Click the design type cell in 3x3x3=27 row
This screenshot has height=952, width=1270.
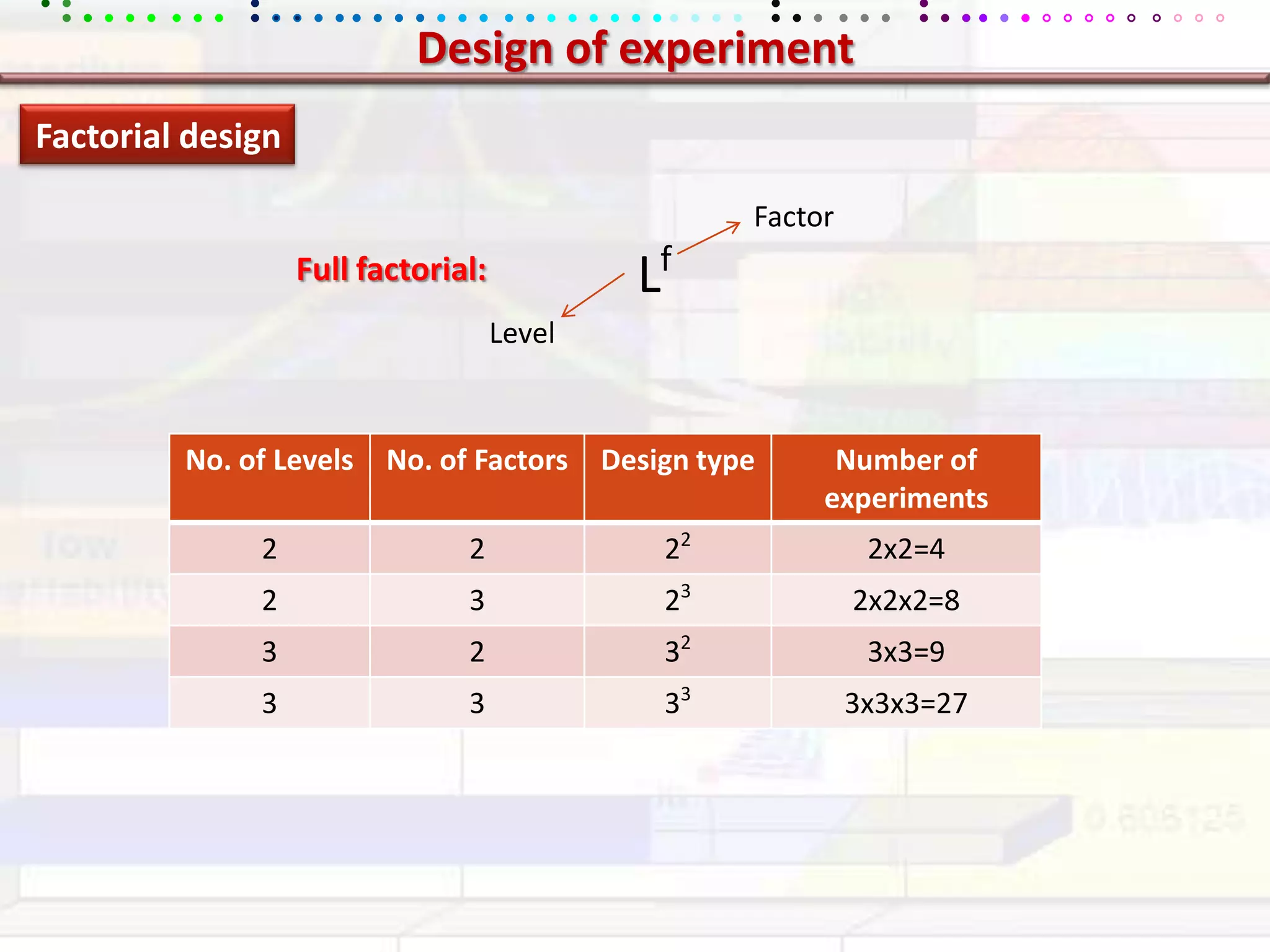(x=678, y=703)
